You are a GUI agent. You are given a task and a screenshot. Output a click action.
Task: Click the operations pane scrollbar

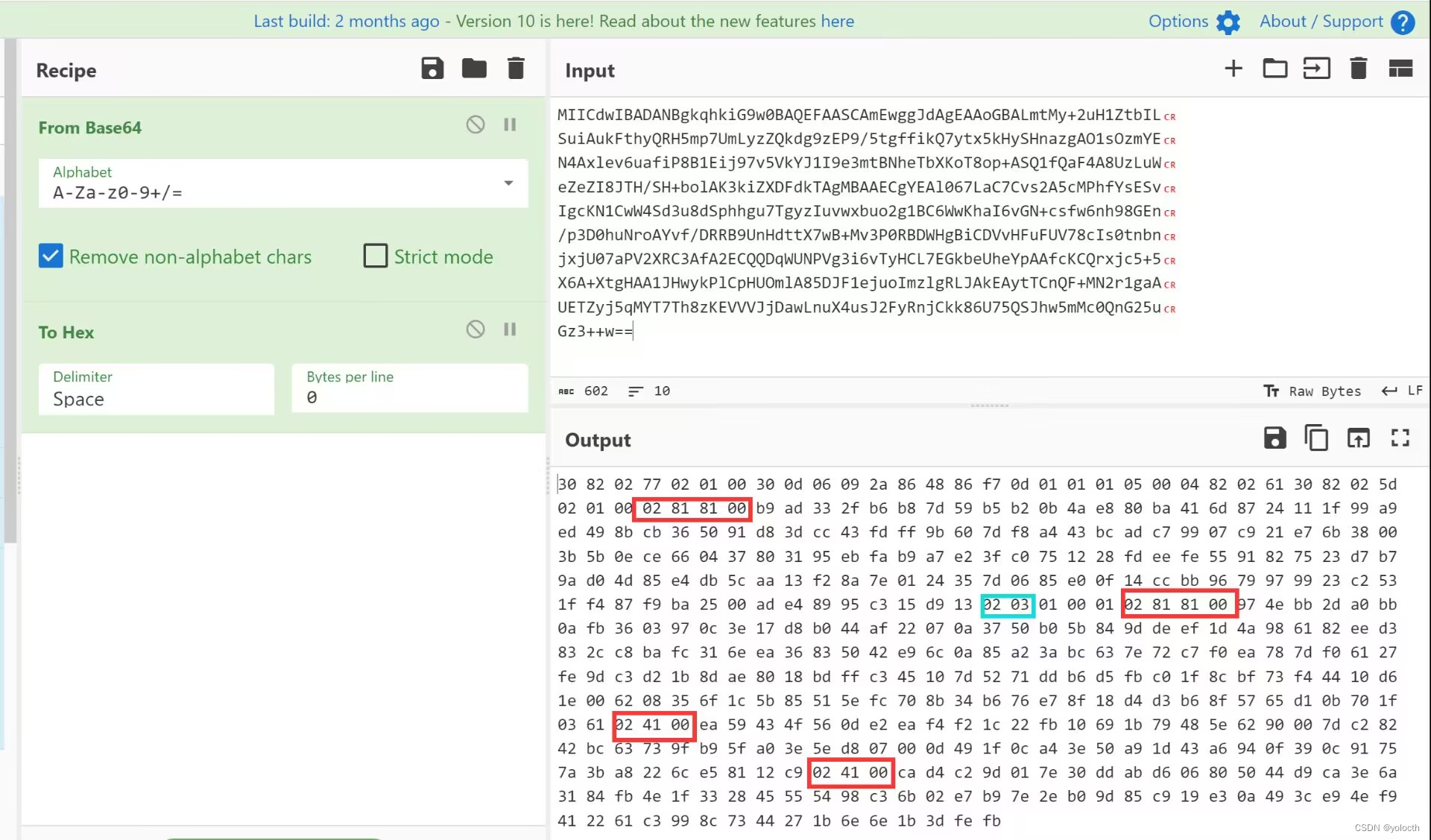pos(10,291)
